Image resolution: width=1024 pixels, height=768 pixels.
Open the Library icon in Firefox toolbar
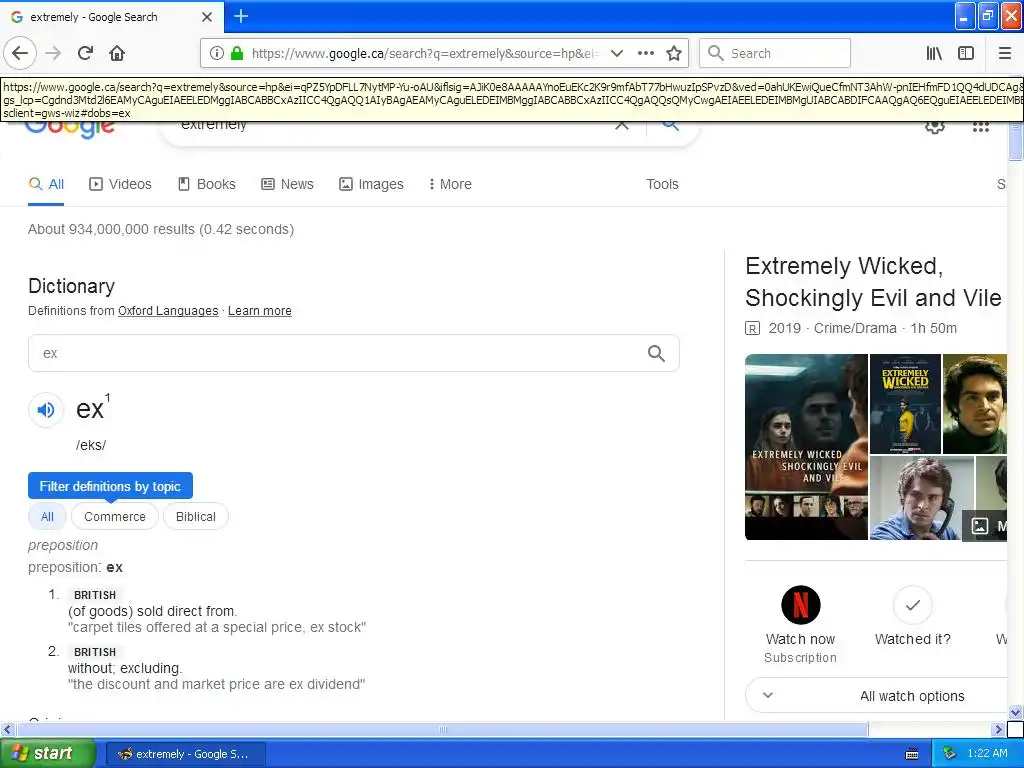coord(935,54)
